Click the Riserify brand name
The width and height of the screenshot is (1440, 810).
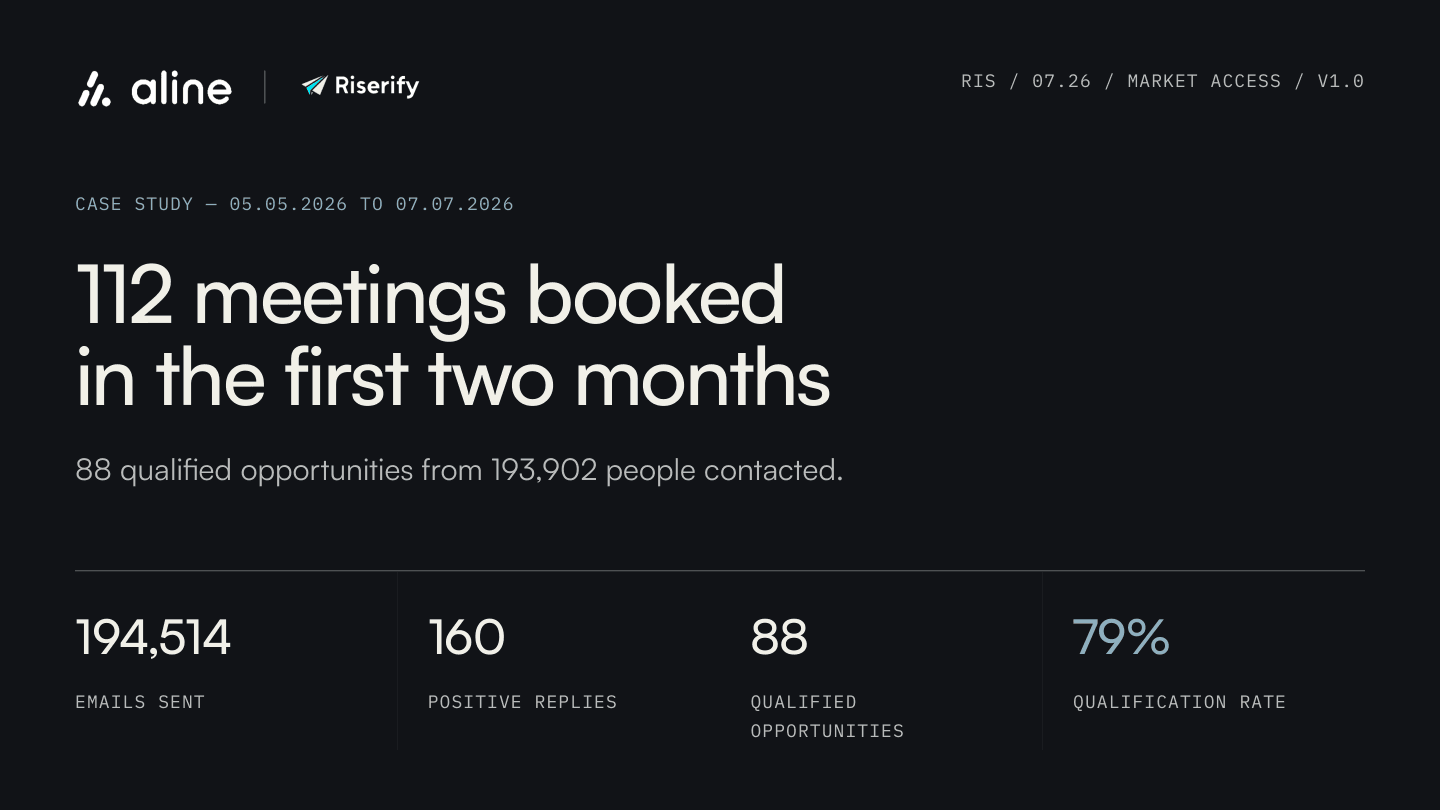376,87
